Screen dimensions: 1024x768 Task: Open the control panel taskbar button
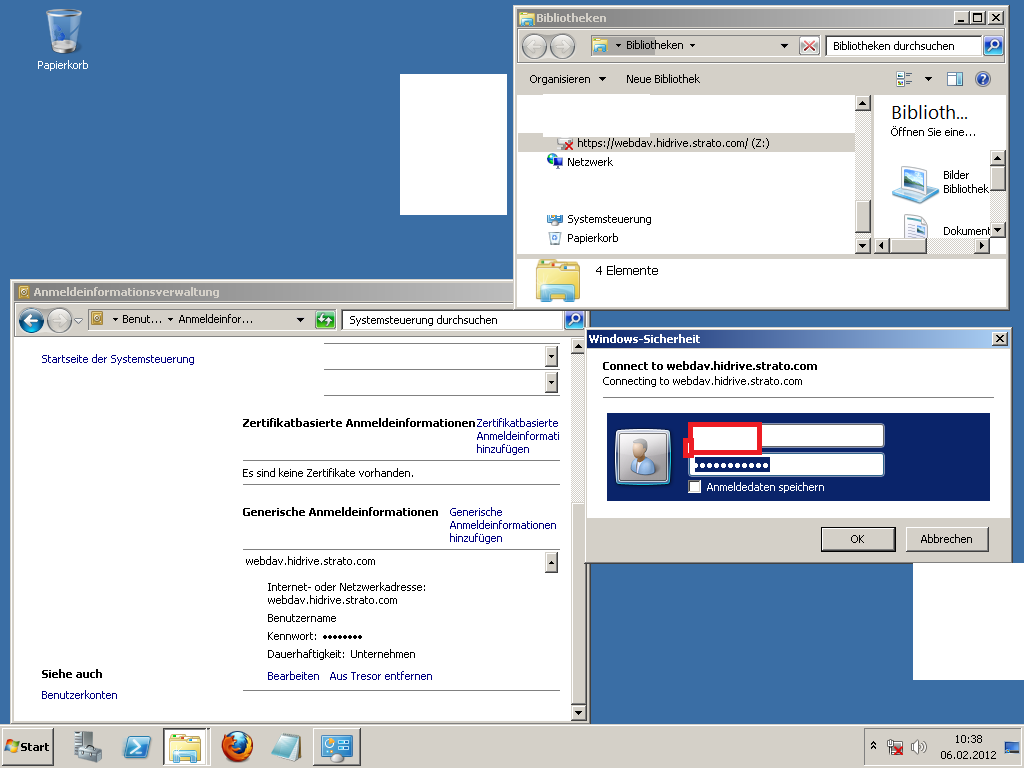(337, 747)
